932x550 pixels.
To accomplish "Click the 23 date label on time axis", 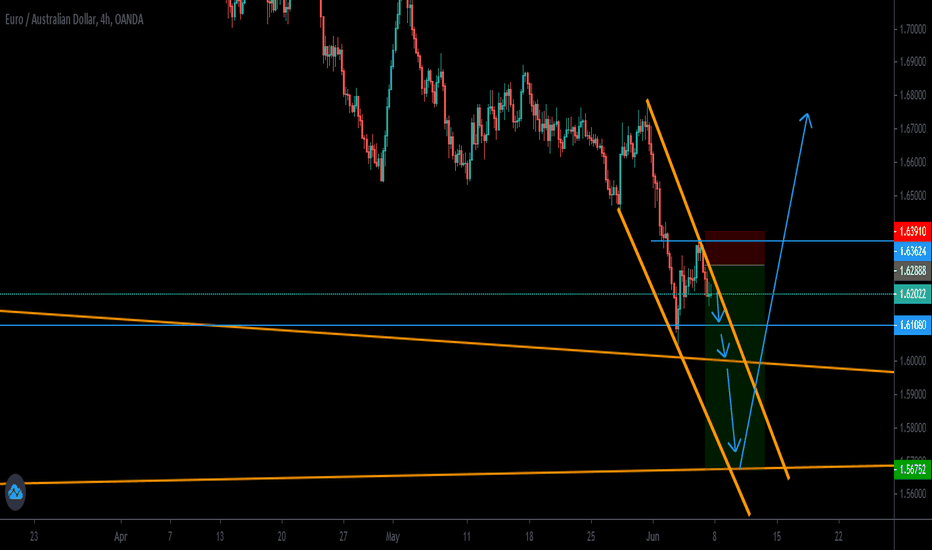I will (x=34, y=536).
